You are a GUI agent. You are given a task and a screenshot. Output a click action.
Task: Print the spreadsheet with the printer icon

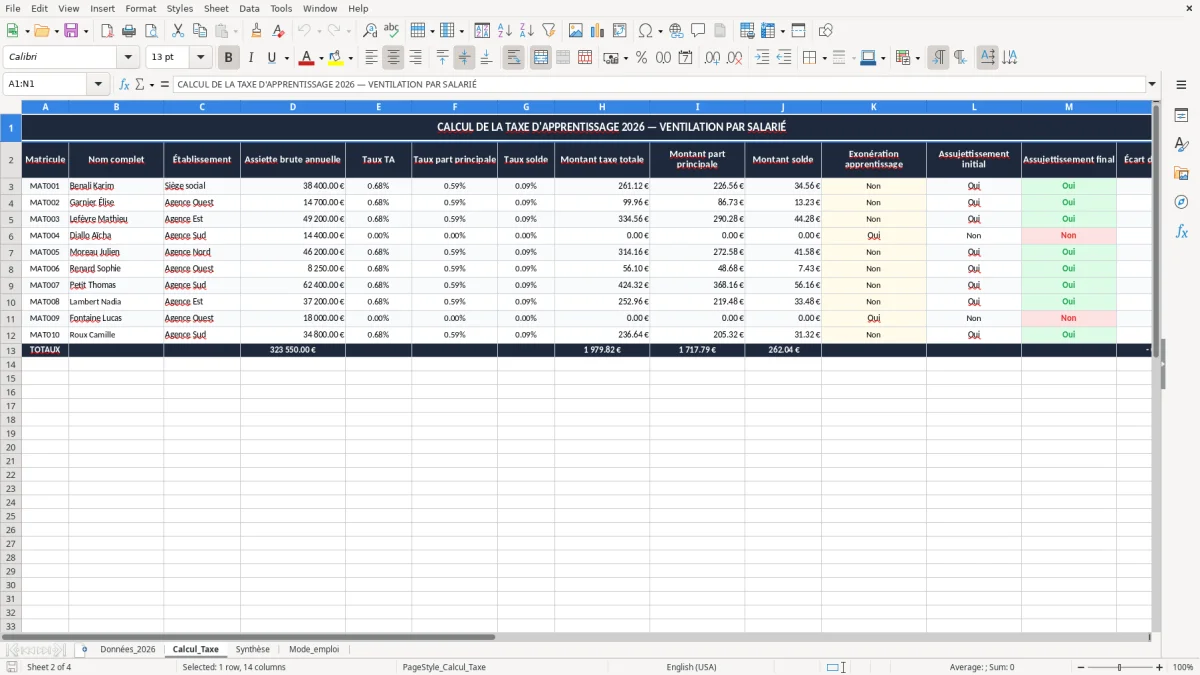tap(129, 31)
